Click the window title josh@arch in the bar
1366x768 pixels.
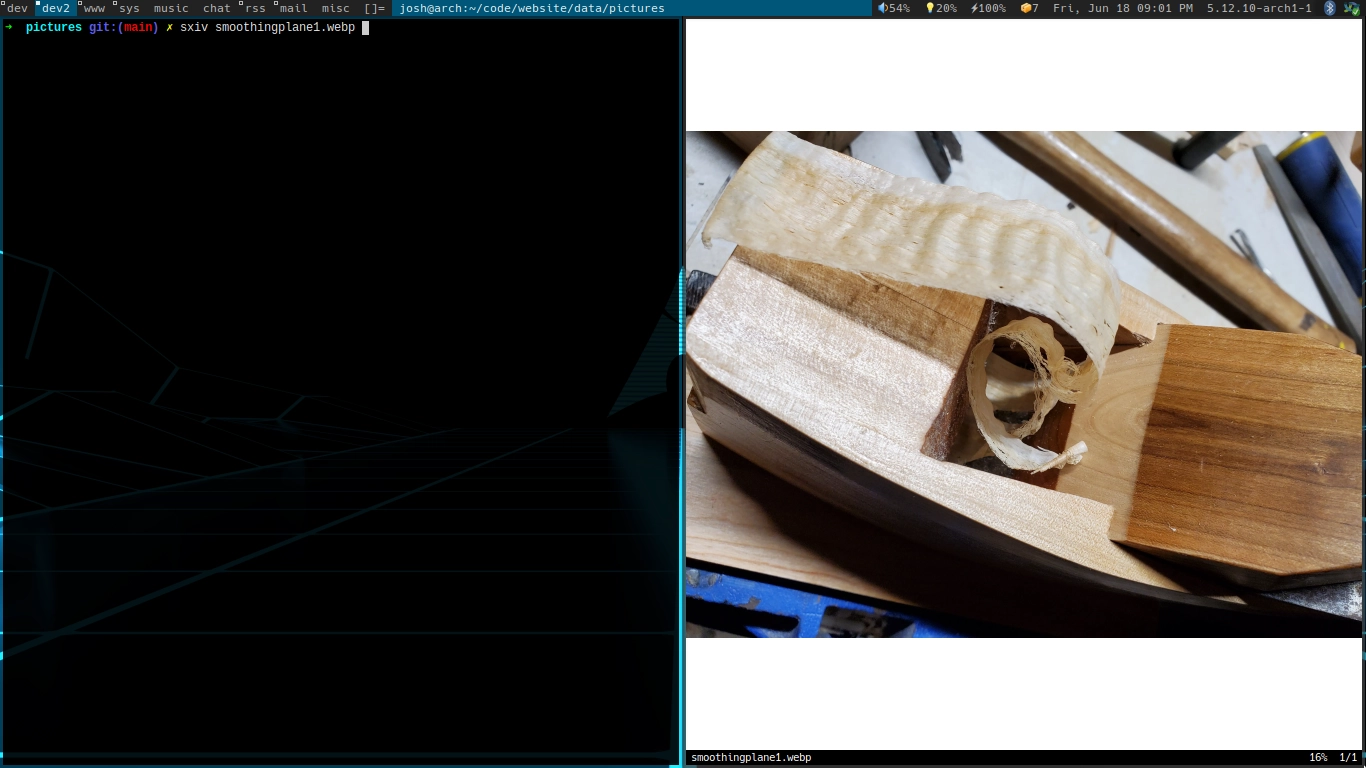point(531,8)
